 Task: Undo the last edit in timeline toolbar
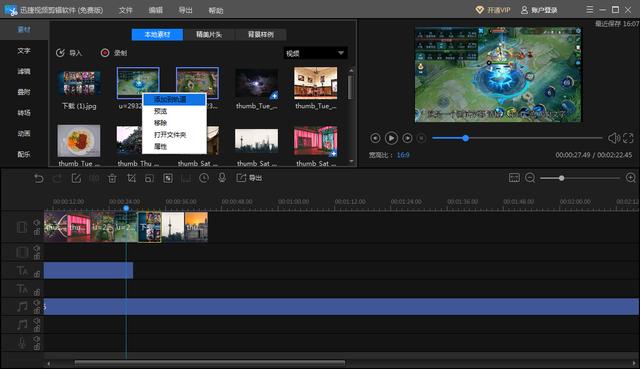pyautogui.click(x=39, y=178)
